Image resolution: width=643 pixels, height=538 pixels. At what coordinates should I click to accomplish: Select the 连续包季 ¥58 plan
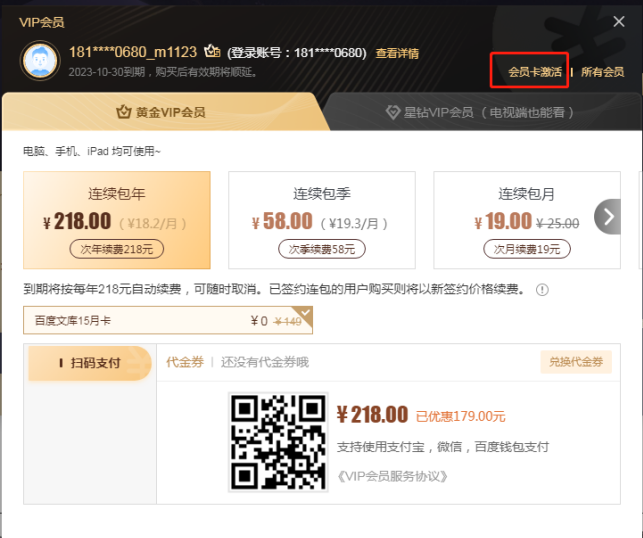pos(322,220)
